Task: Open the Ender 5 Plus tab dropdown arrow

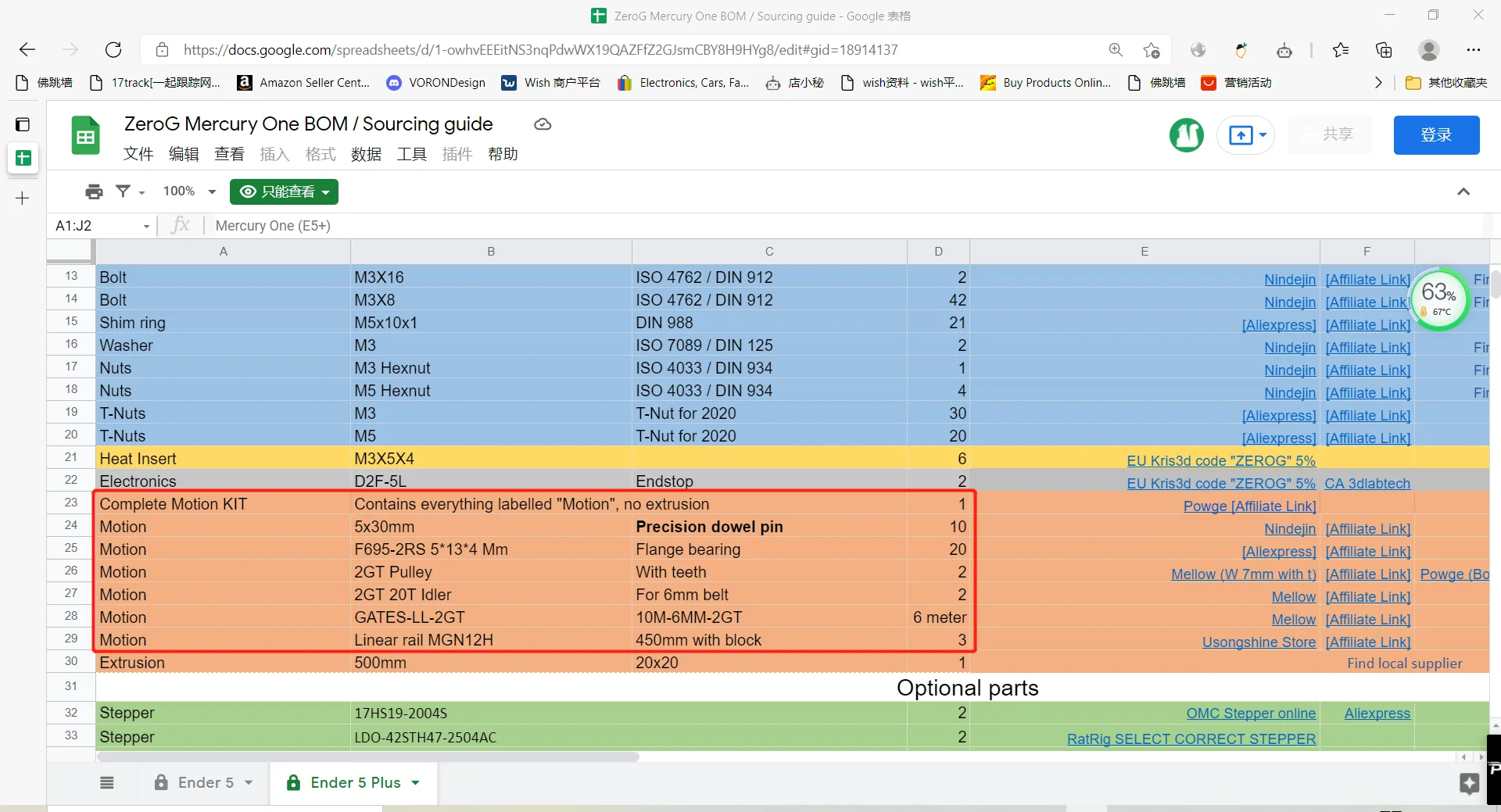Action: pyautogui.click(x=415, y=783)
